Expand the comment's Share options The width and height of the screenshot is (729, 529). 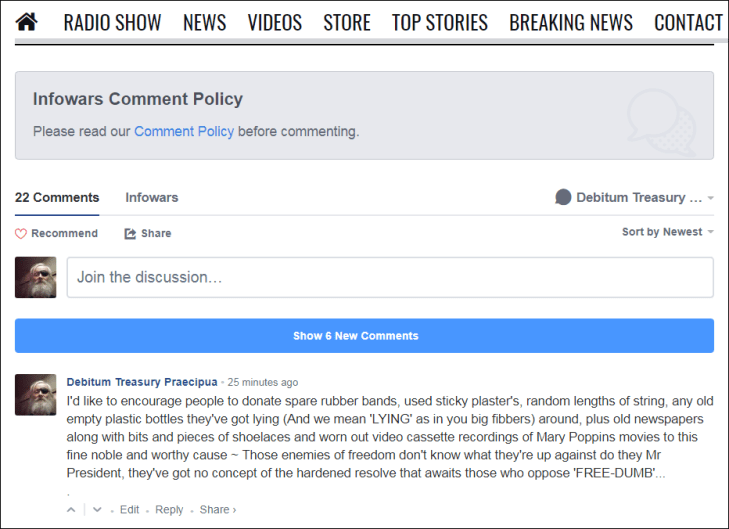click(x=217, y=509)
